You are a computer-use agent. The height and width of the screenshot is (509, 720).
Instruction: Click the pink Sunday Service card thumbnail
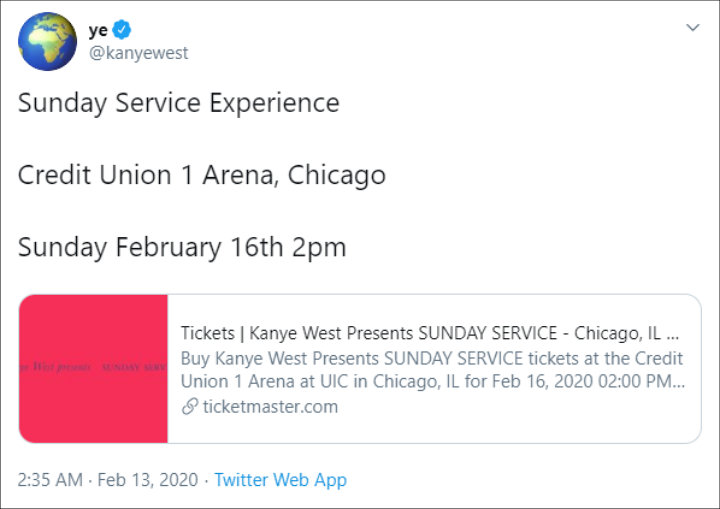pos(93,368)
